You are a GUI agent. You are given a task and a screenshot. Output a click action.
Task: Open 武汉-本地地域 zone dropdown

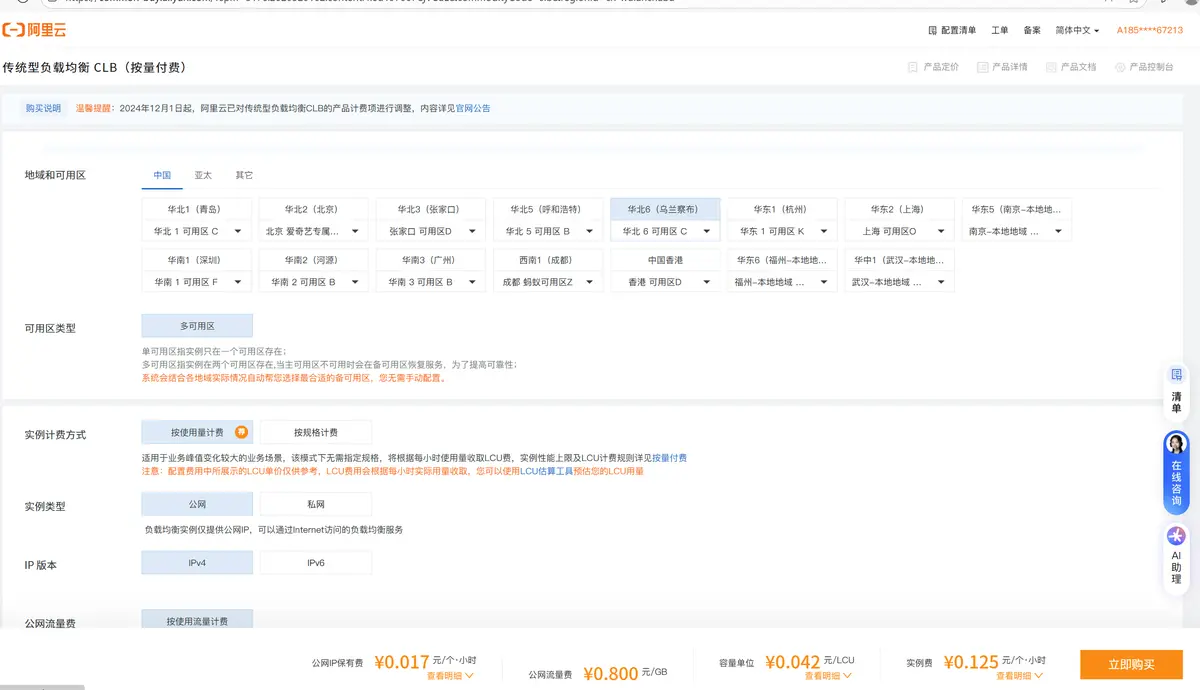899,282
